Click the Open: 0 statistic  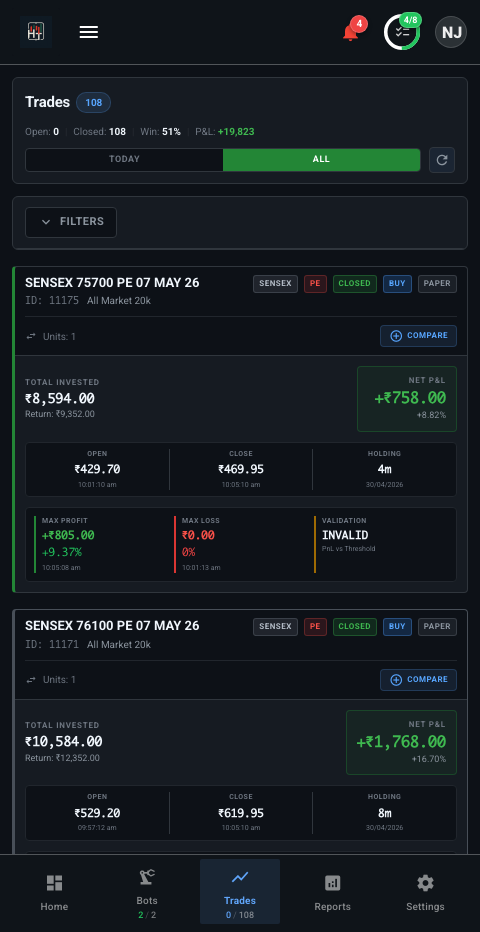click(x=42, y=131)
